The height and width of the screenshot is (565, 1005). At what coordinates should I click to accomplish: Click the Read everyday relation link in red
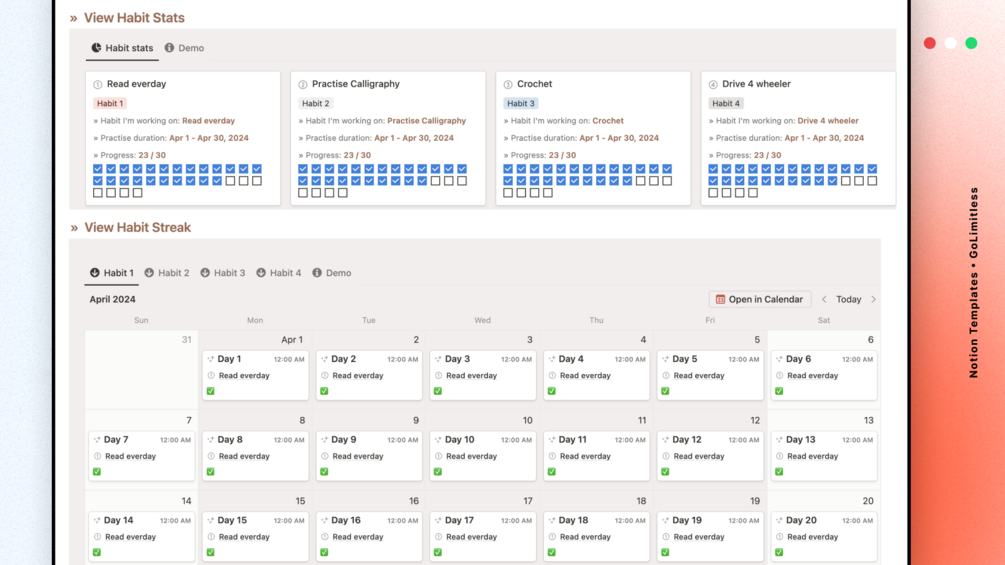point(208,120)
